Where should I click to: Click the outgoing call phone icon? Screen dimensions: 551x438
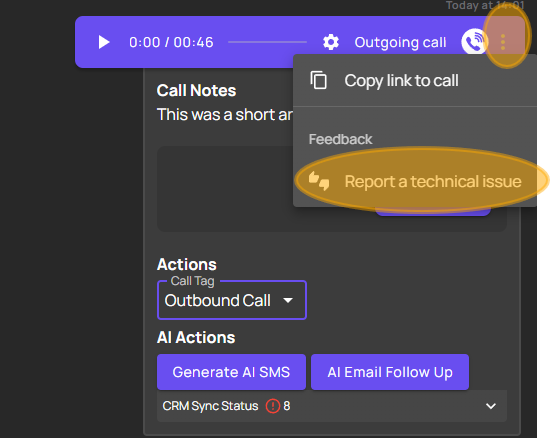pos(474,41)
